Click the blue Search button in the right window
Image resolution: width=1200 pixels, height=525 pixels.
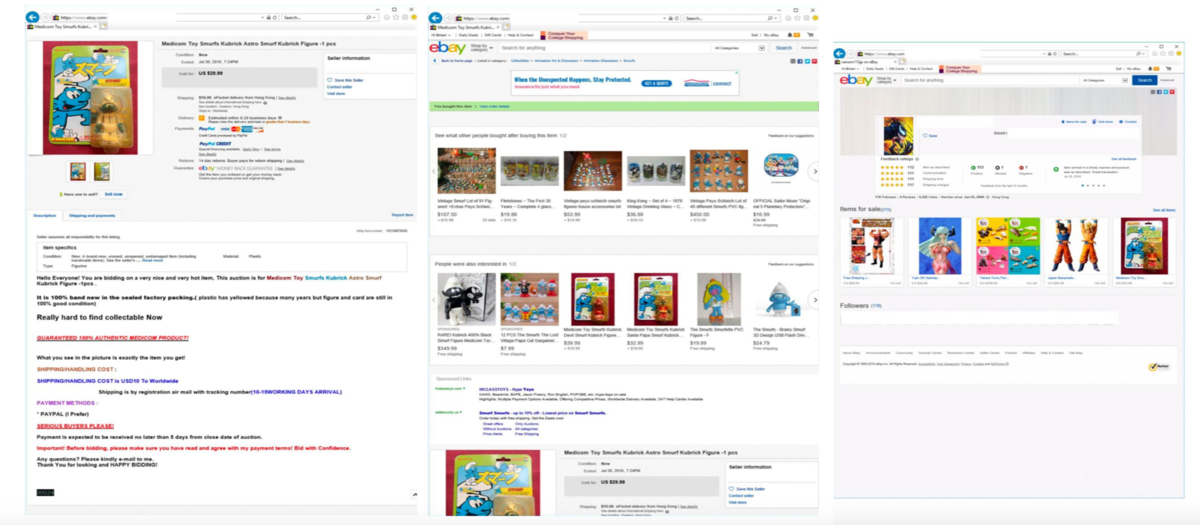(1145, 79)
